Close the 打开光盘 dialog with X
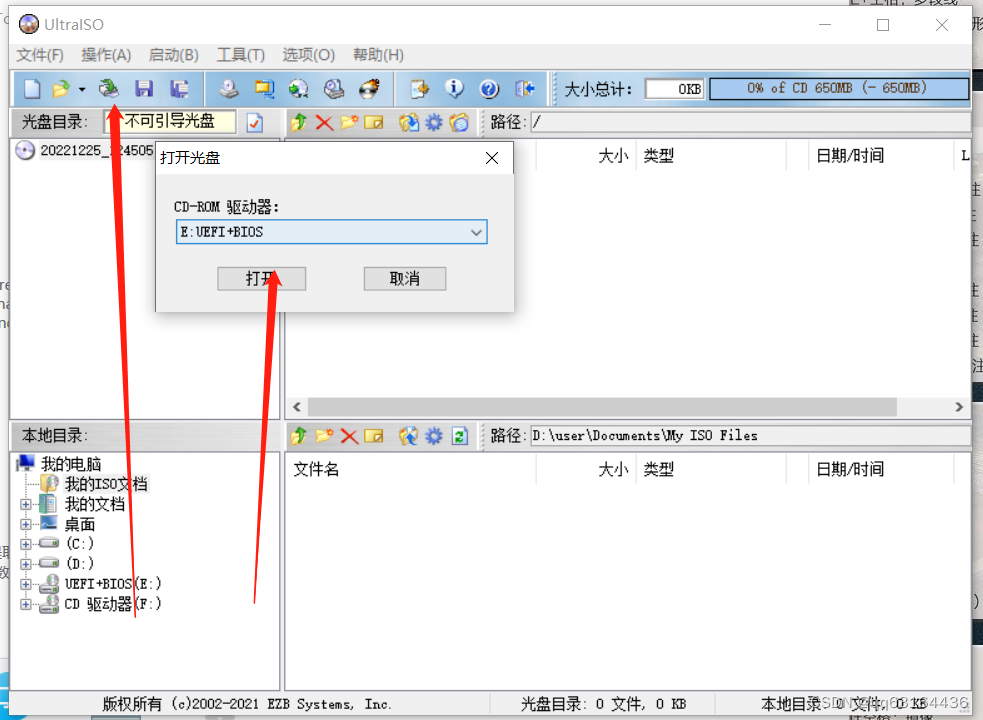 click(492, 158)
